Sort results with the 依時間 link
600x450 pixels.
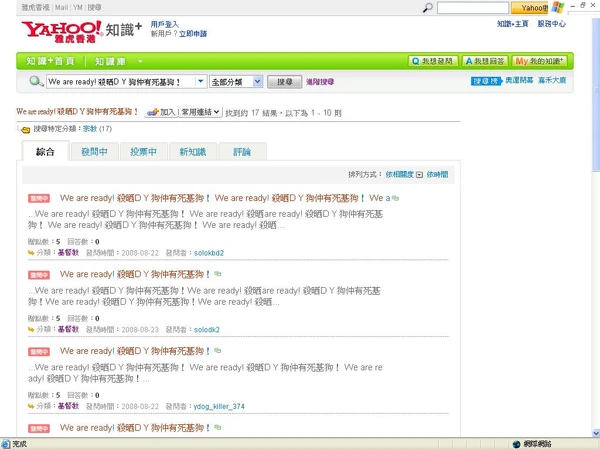(437, 174)
